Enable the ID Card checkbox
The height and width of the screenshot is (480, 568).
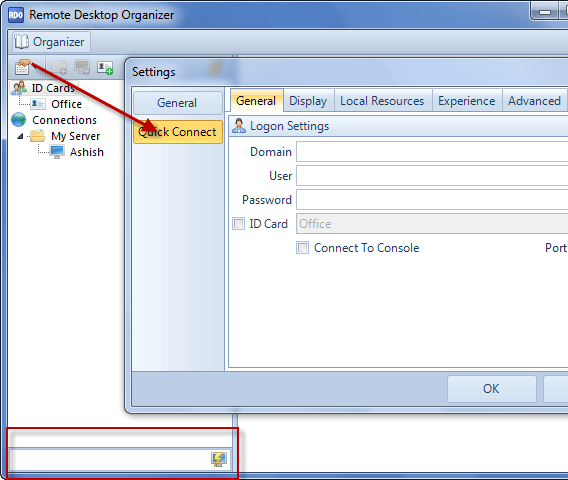pos(238,224)
